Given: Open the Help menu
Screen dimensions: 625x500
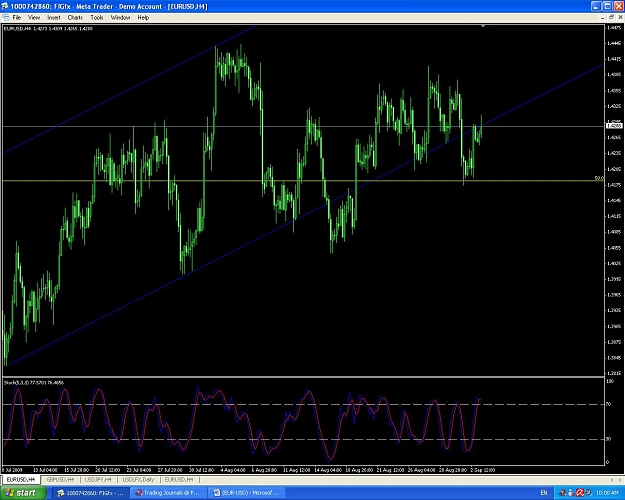Looking at the screenshot, I should pyautogui.click(x=143, y=18).
